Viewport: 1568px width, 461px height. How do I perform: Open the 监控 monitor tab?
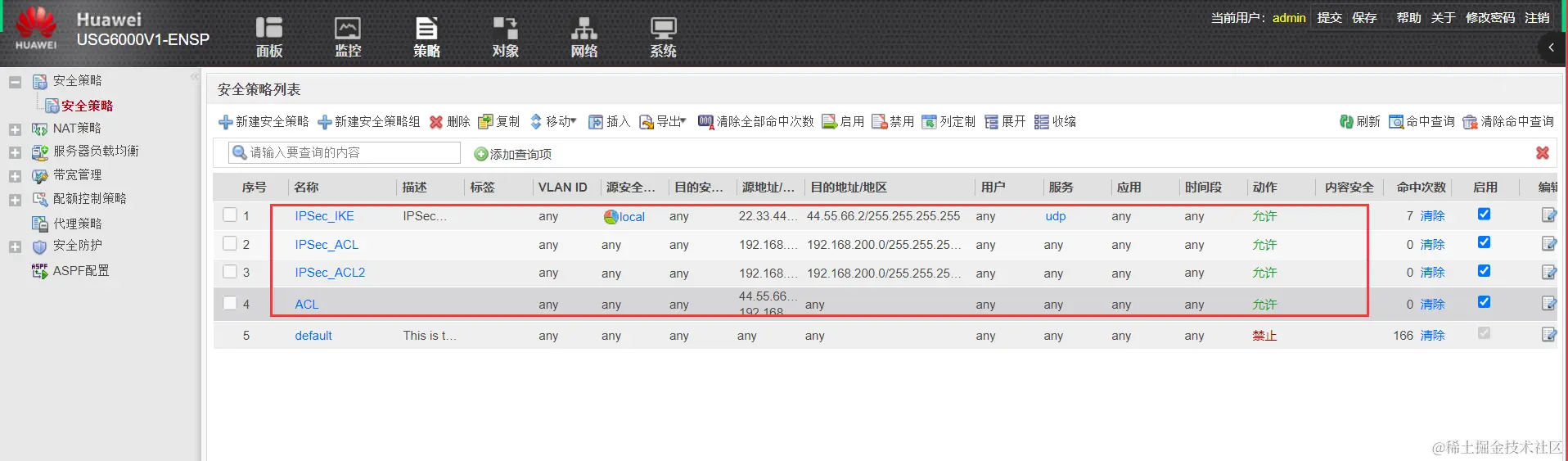tap(348, 37)
